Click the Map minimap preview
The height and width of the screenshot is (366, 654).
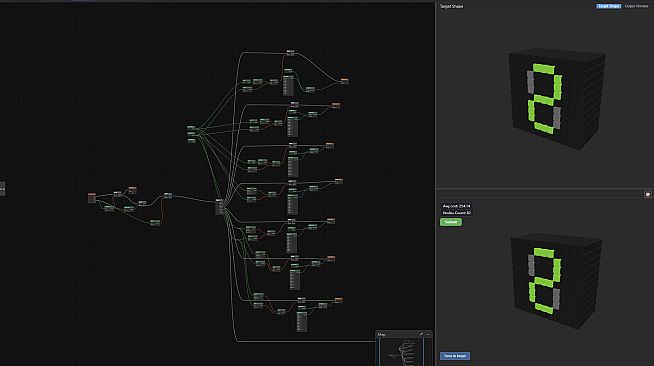[x=403, y=352]
